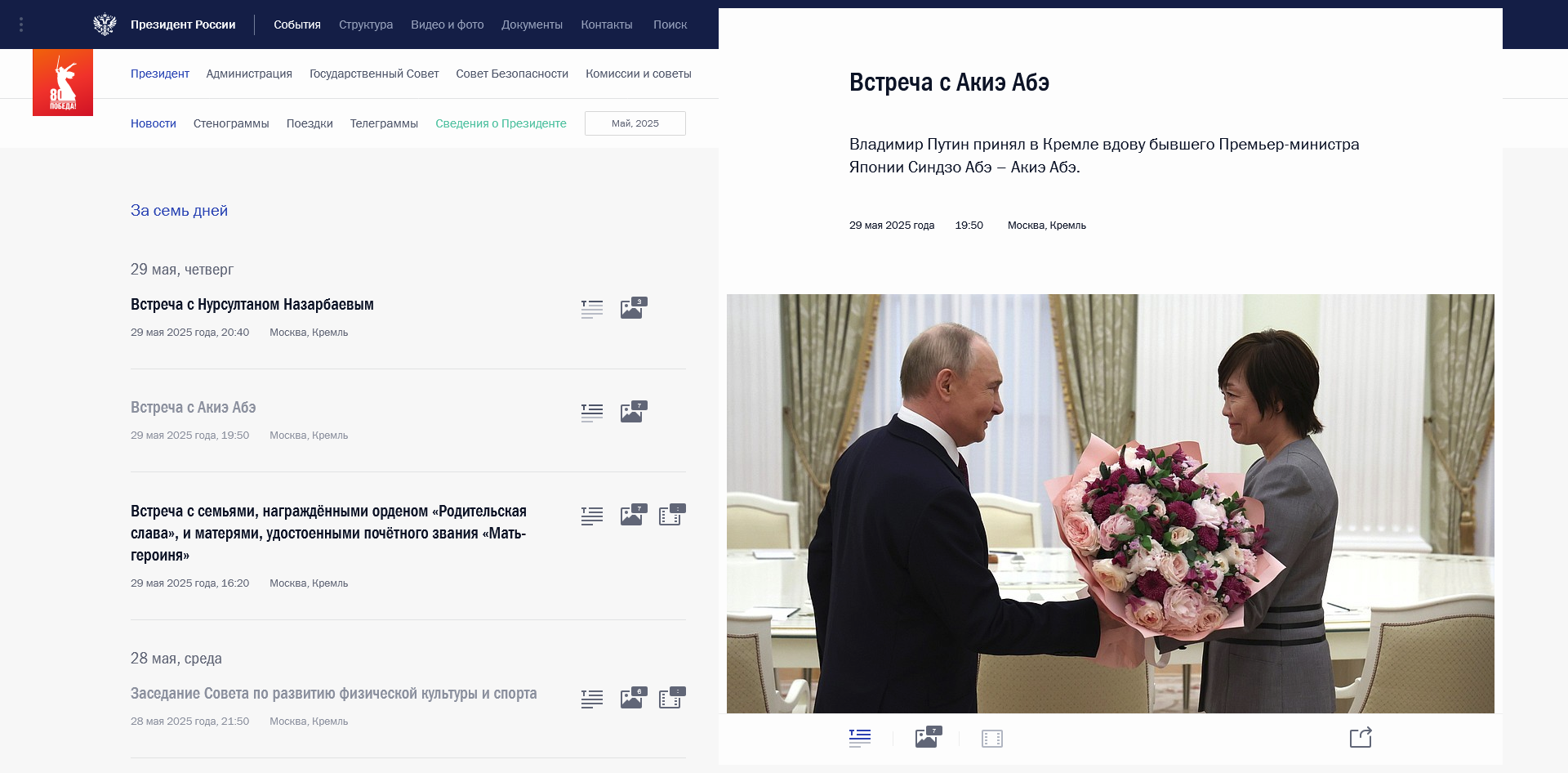
Task: Open the Контакты menu
Action: (607, 25)
